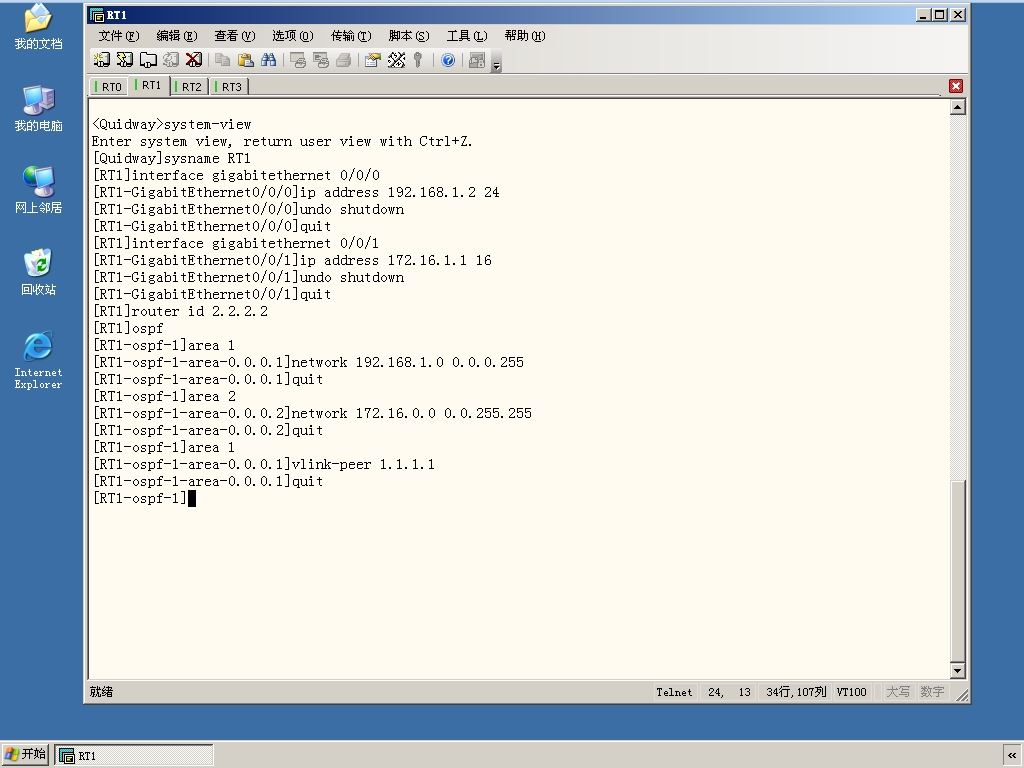The height and width of the screenshot is (768, 1024).
Task: Click the Disconnect red X icon
Action: 194,60
